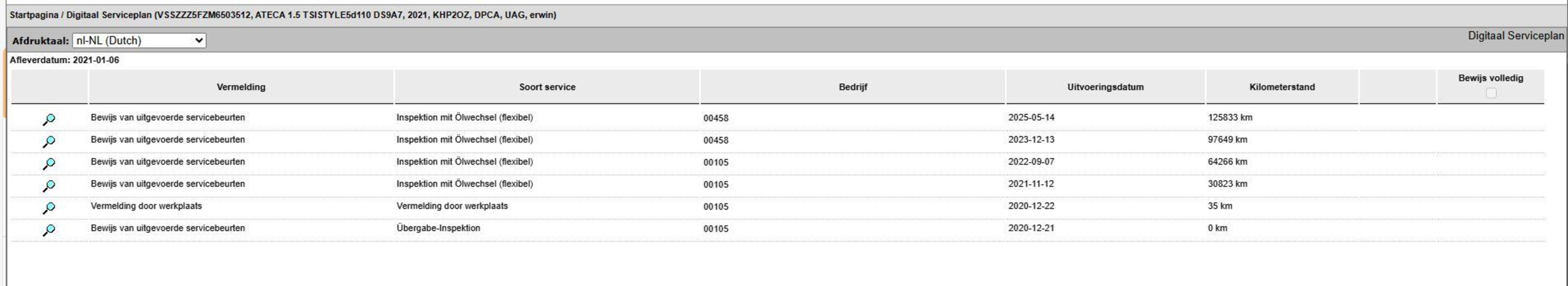The image size is (1568, 286).
Task: Click Bedrijf code 00458 in first row
Action: [x=716, y=118]
